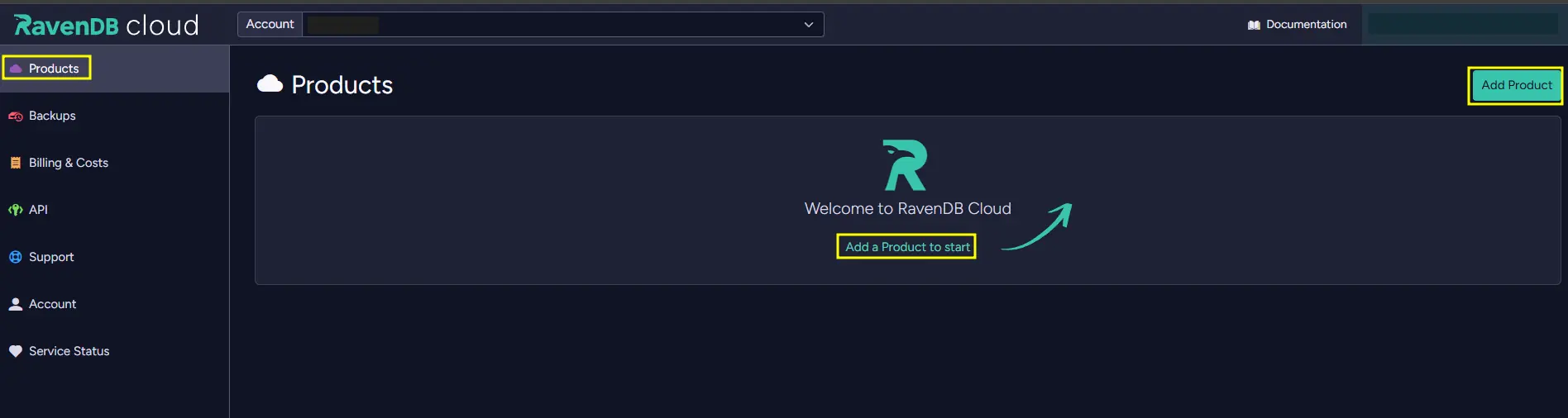
Task: Click the Welcome to RavenDB Cloud text
Action: [x=907, y=209]
